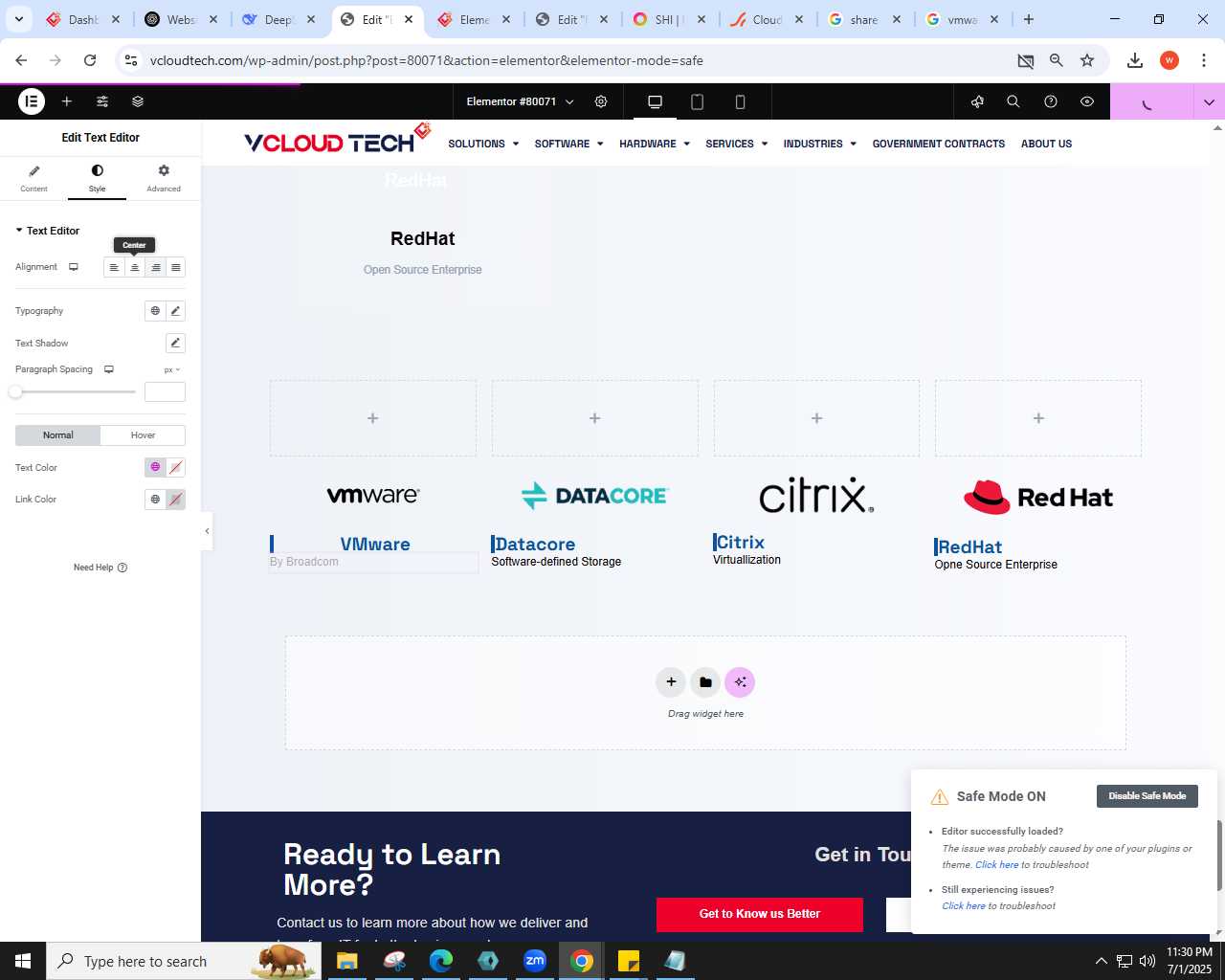Click add template folder button
The width and height of the screenshot is (1225, 980).
click(705, 682)
